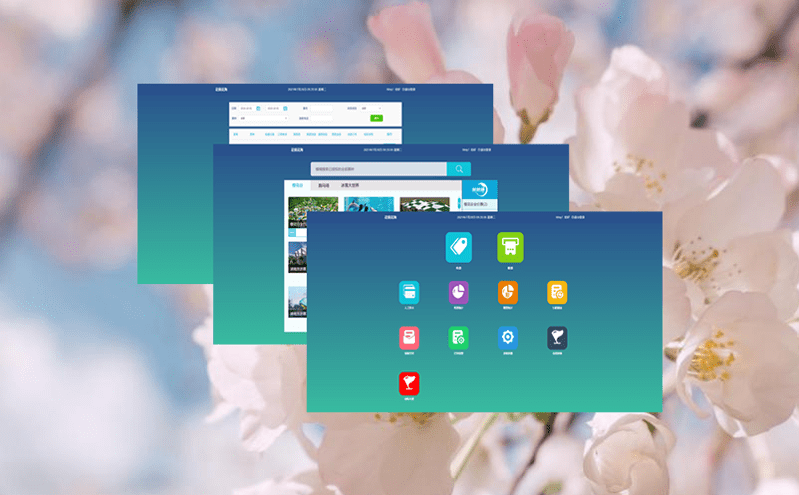Open the orange pie chart report icon
Viewport: 799px width, 495px height.
click(x=508, y=292)
